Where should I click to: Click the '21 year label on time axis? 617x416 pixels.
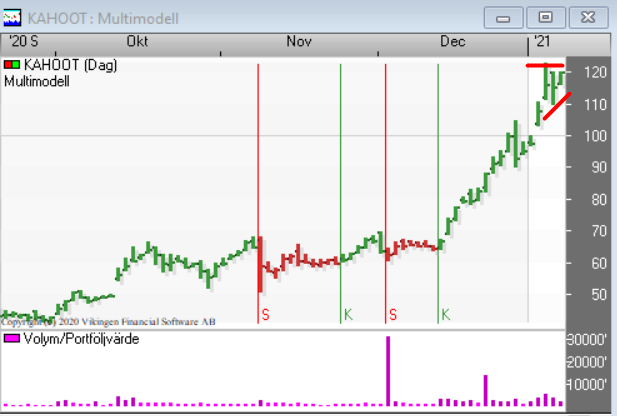click(x=541, y=41)
